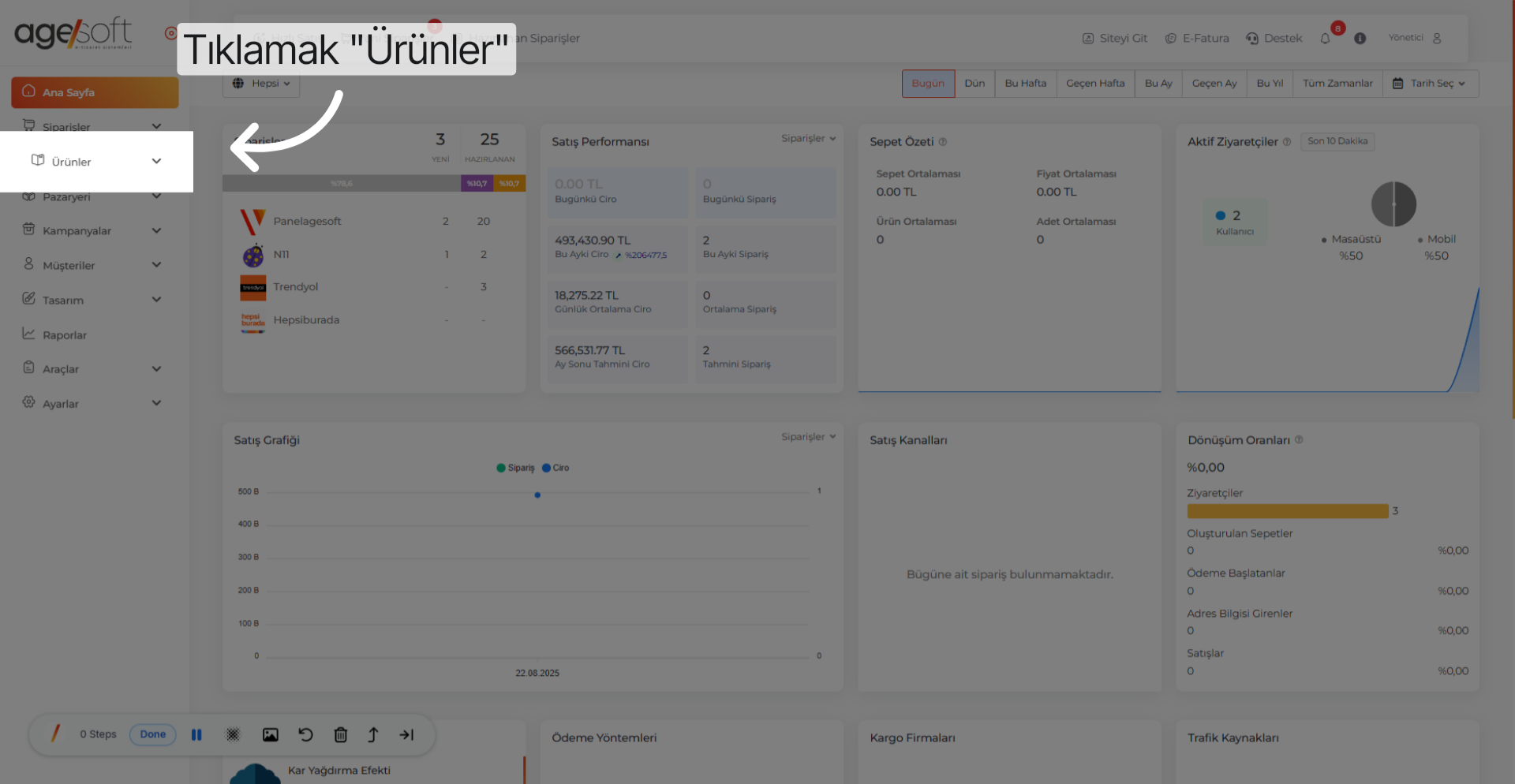Click the Hazırlanan count 25
Image resolution: width=1515 pixels, height=784 pixels.
(x=489, y=140)
